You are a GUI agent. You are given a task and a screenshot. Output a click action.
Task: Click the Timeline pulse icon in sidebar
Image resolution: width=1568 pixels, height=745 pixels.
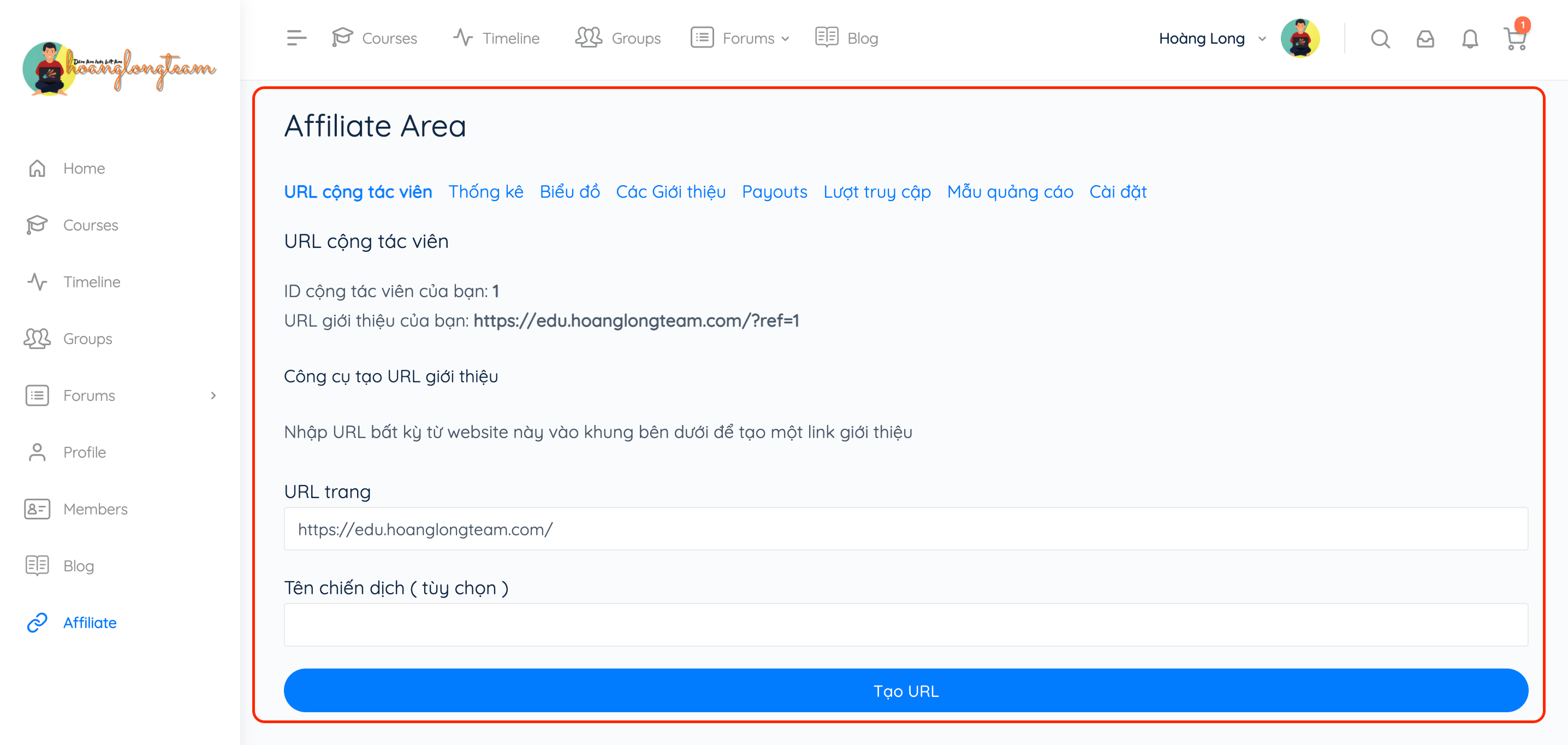pyautogui.click(x=37, y=281)
